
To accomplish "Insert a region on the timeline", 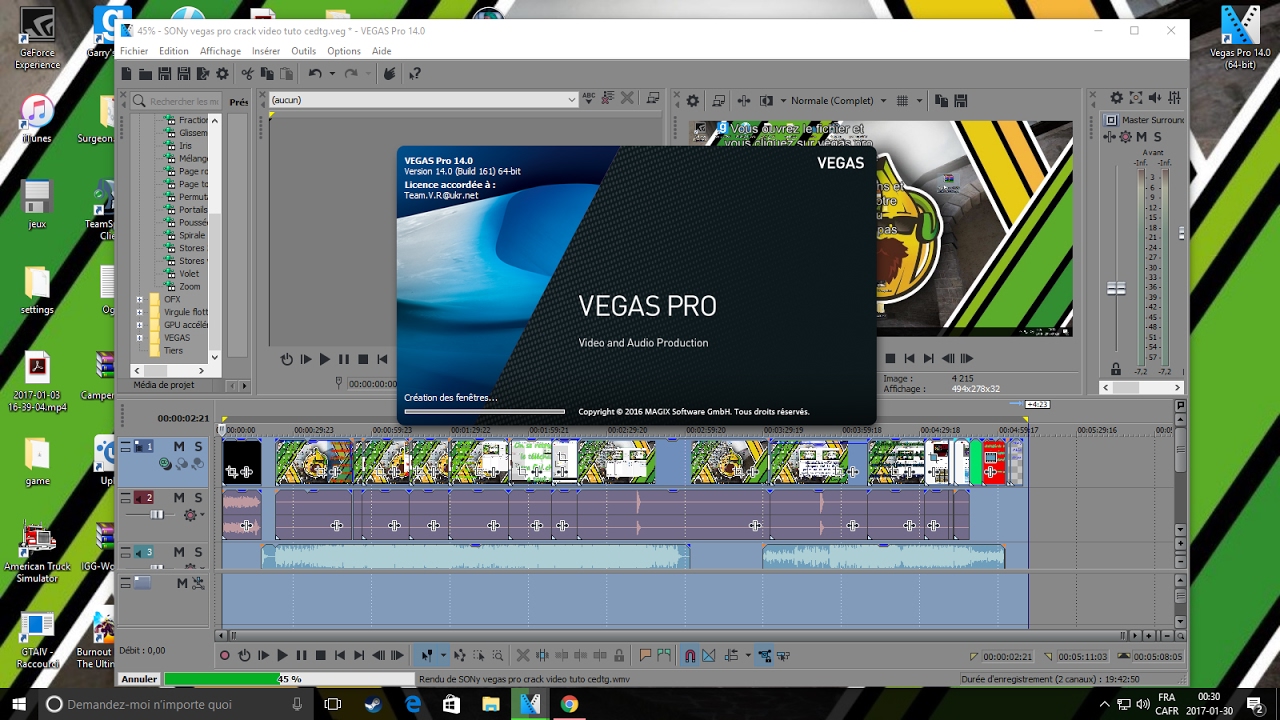I will 663,656.
